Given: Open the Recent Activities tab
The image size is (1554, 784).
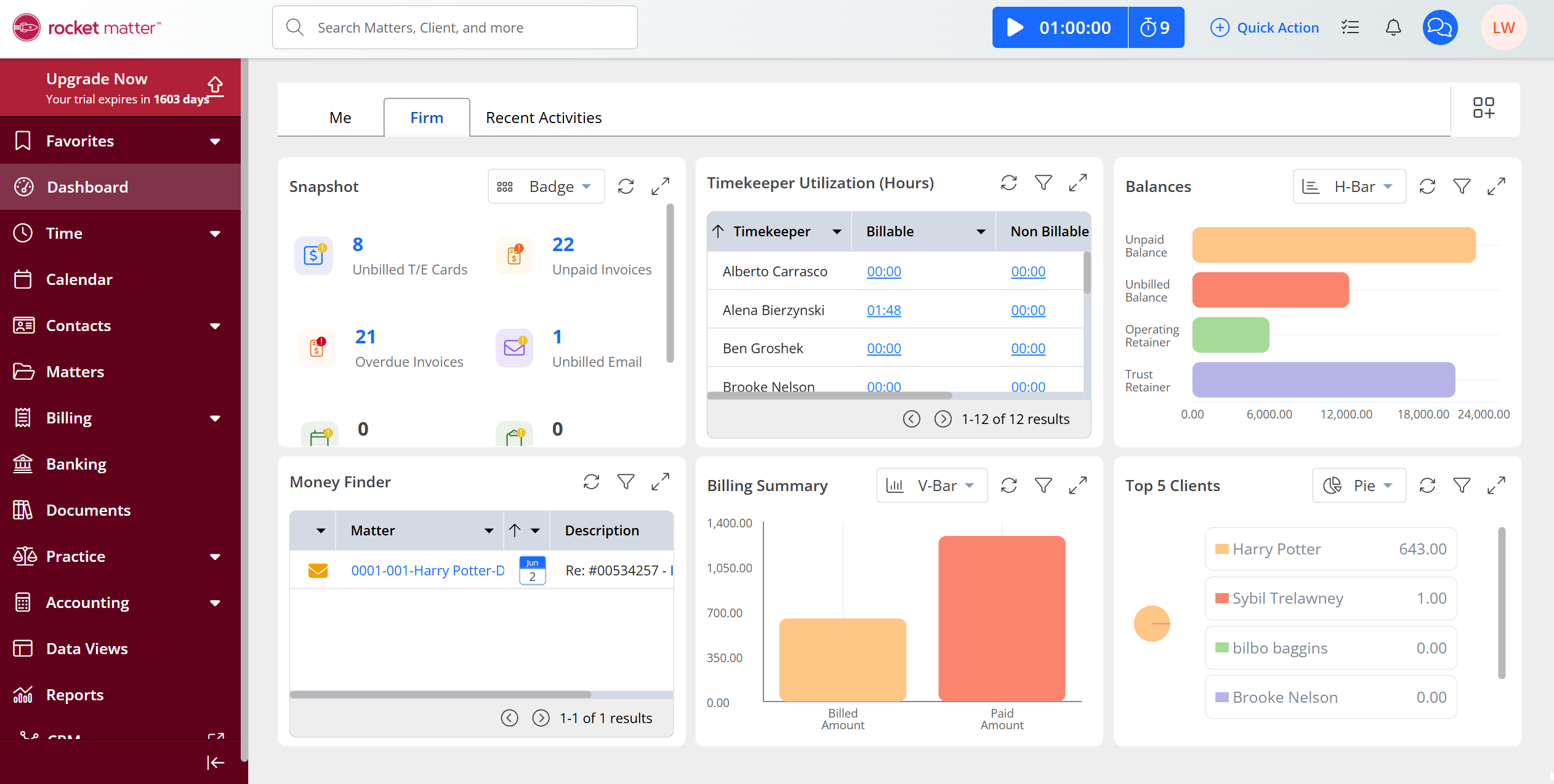Looking at the screenshot, I should coord(543,118).
